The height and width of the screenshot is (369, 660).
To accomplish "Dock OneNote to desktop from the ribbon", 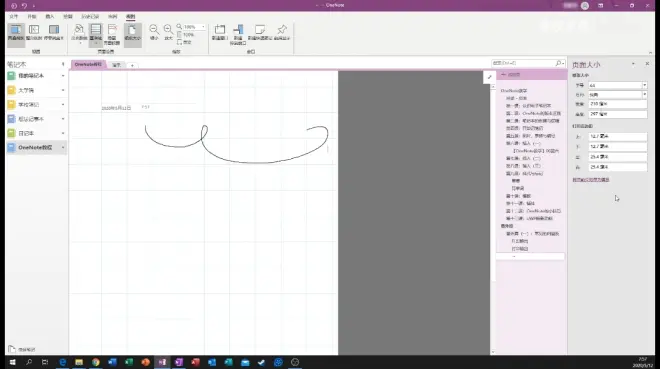I will tap(53, 32).
